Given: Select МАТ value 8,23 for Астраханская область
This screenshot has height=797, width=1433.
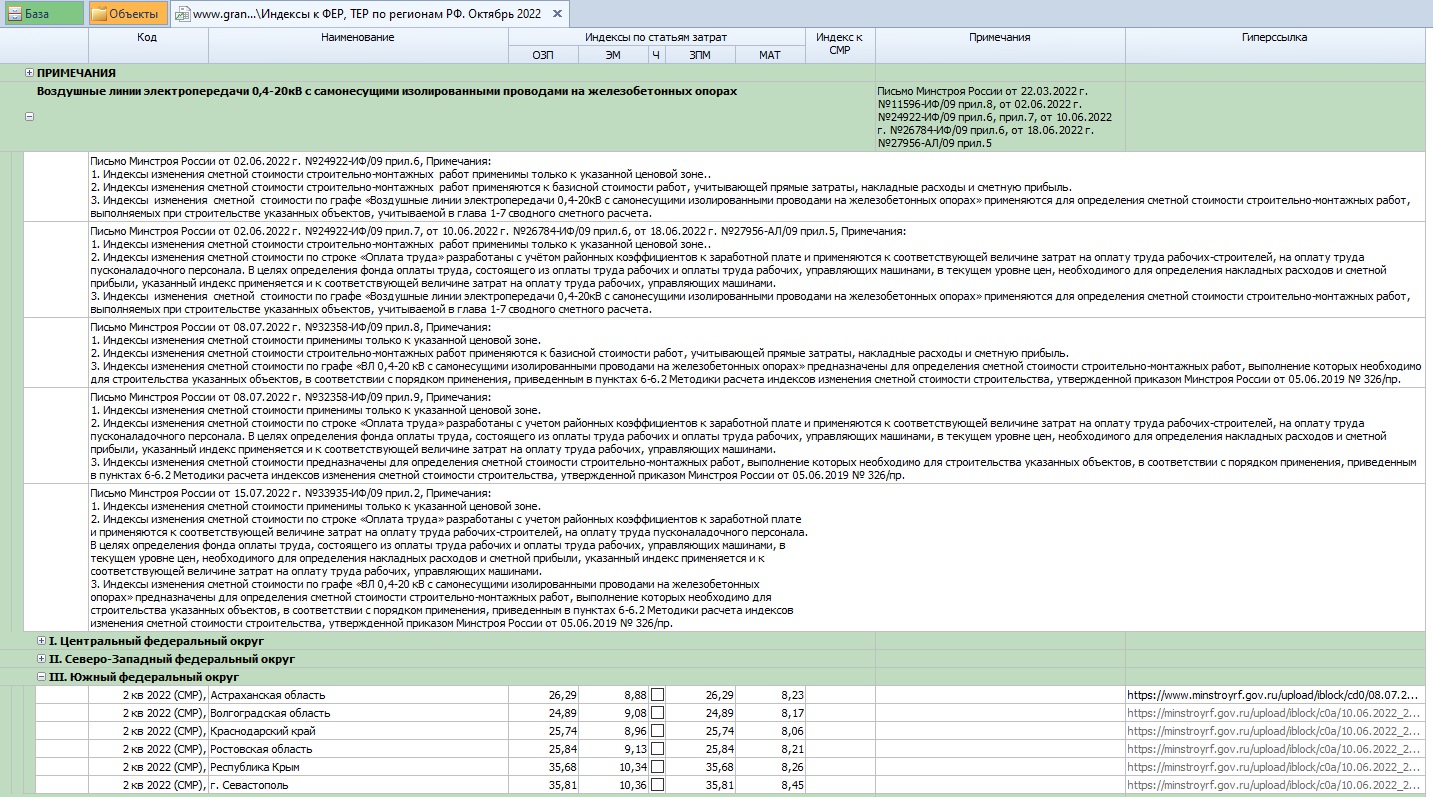Looking at the screenshot, I should point(770,695).
